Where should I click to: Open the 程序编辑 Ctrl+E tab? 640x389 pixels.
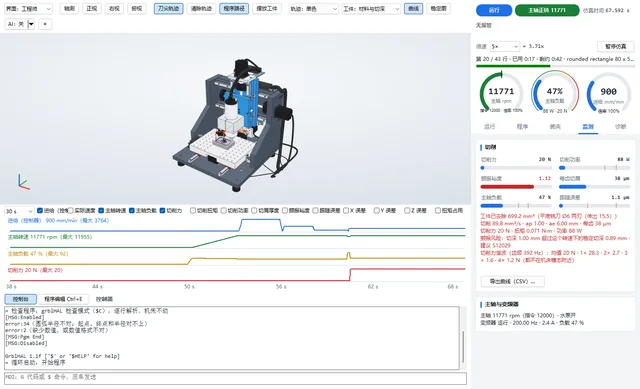pos(63,299)
